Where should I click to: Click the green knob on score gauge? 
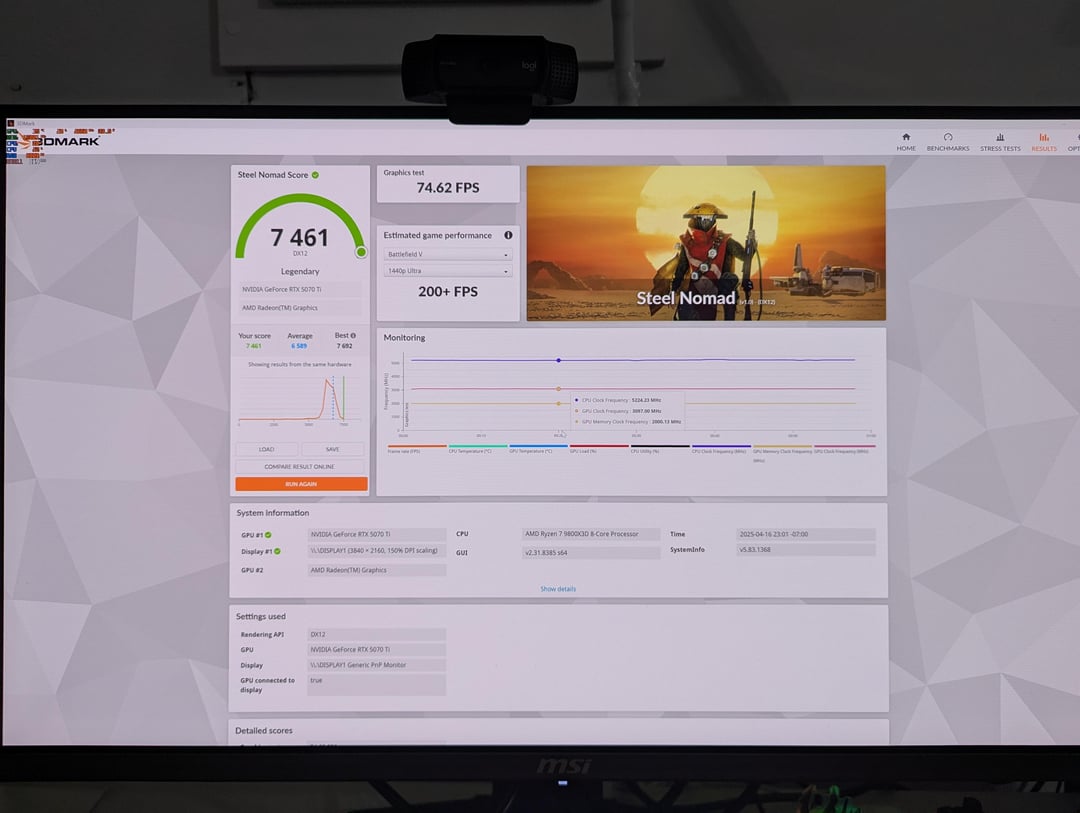click(x=361, y=252)
